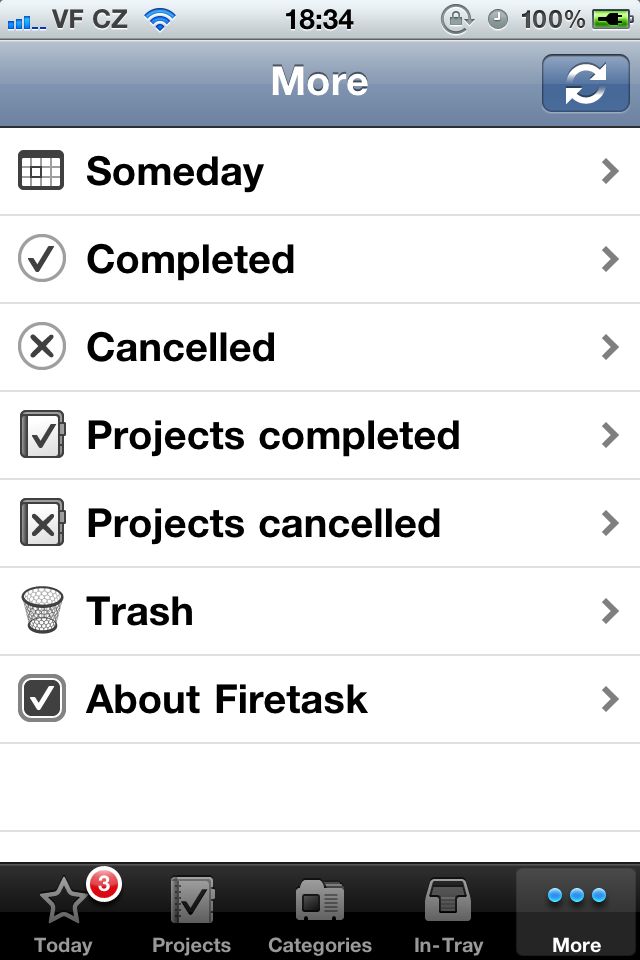Tap the Trash bin icon
Screen dimensions: 640x960
tap(42, 610)
